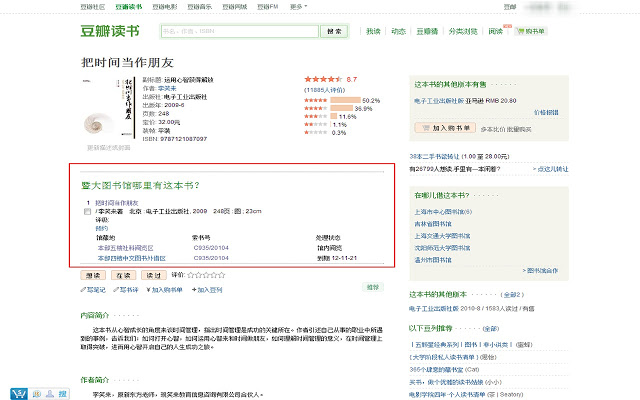Viewport: 640px width, 400px height.
Task: Click the green 推荐 button
Action: [373, 287]
